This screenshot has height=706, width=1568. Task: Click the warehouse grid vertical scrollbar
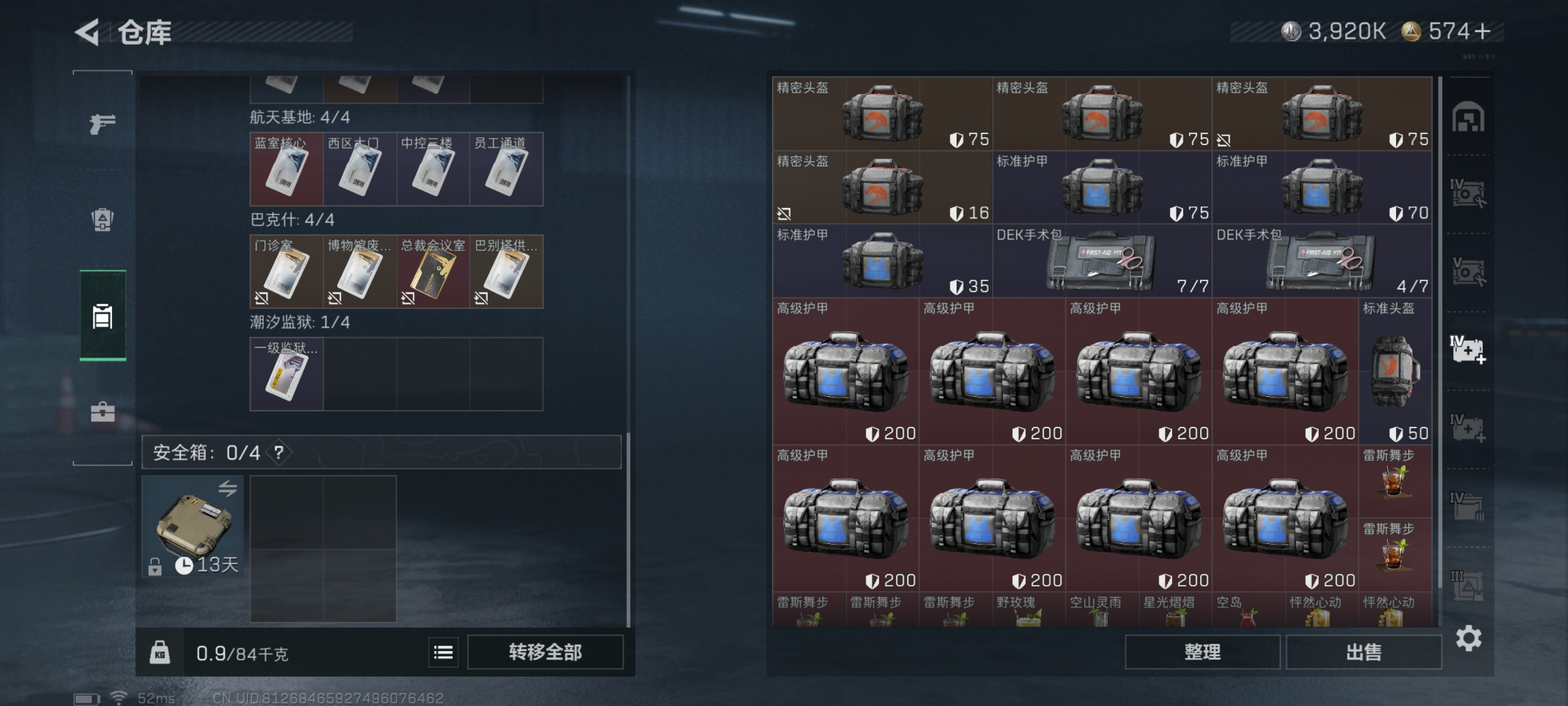[x=1440, y=332]
